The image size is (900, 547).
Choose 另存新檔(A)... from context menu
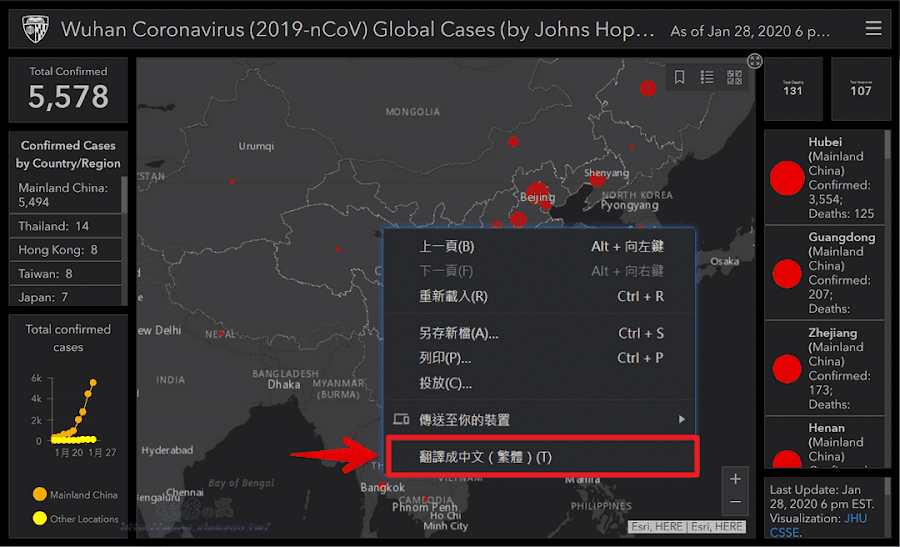tap(540, 333)
